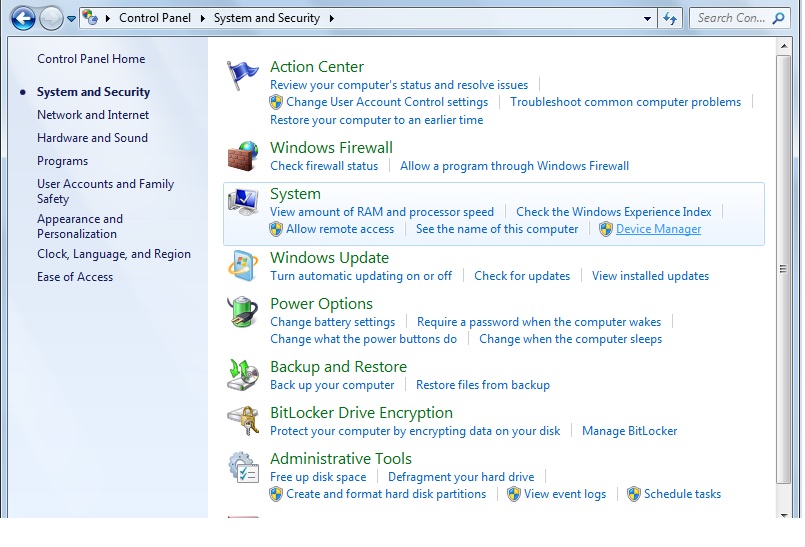Click Check for updates

coord(522,276)
